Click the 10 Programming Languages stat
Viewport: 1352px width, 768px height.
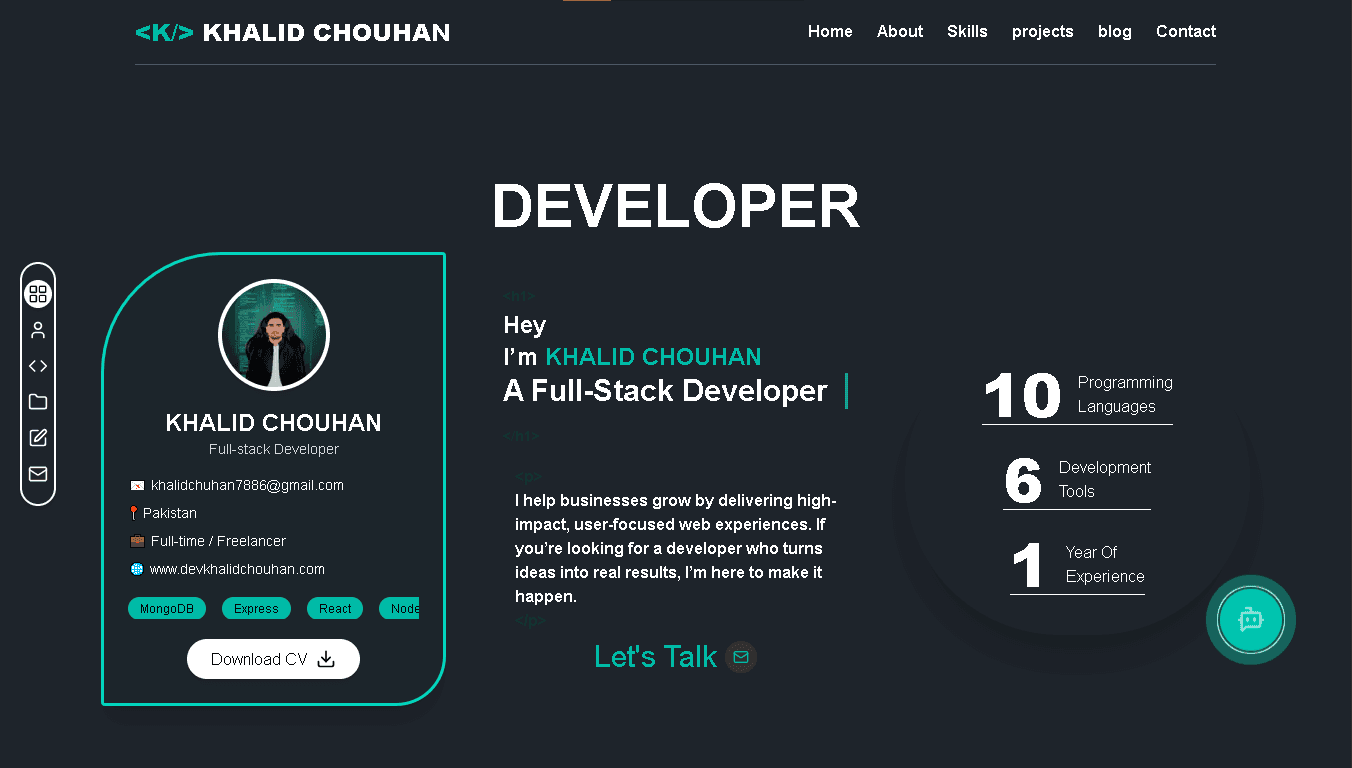pyautogui.click(x=1077, y=395)
